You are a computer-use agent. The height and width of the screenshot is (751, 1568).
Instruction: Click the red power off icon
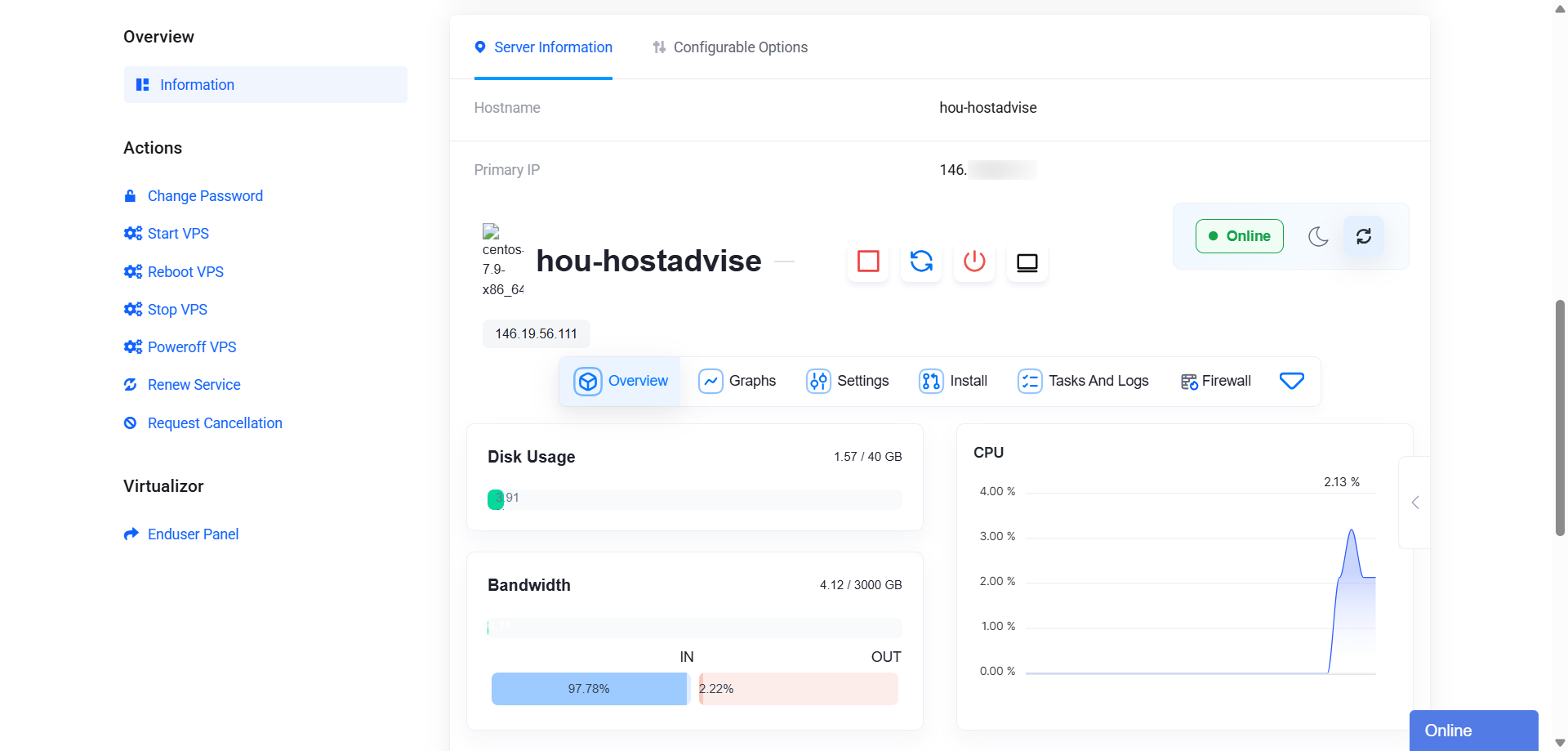coord(974,262)
